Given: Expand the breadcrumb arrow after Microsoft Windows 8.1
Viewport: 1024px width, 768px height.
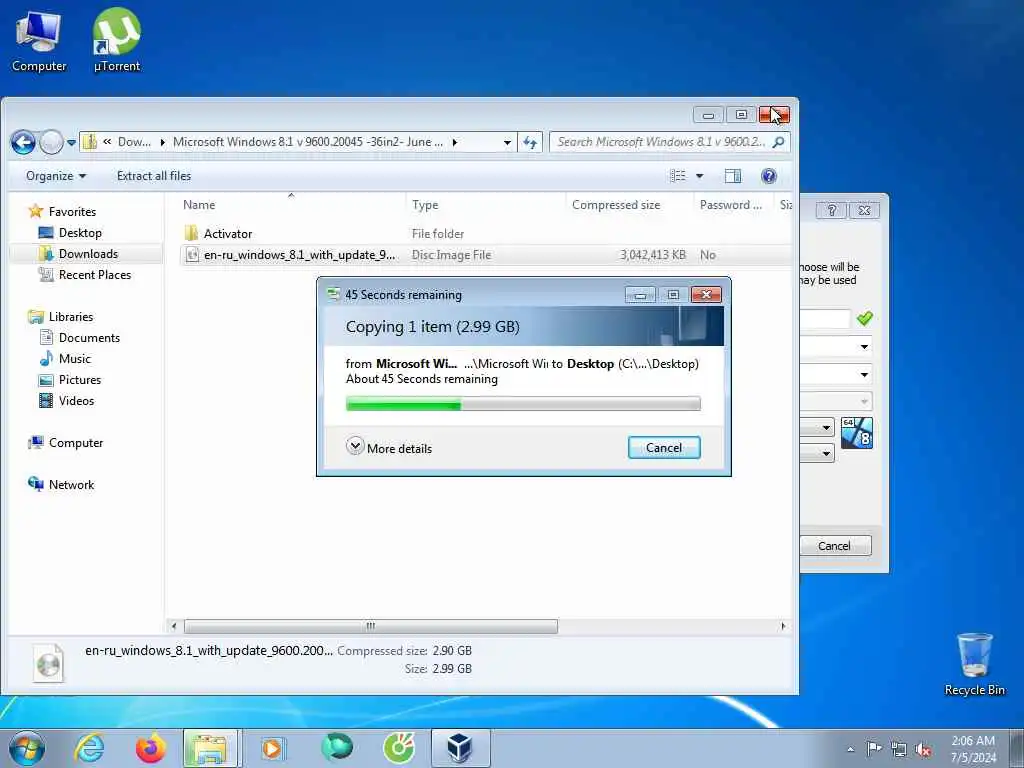Looking at the screenshot, I should [455, 142].
